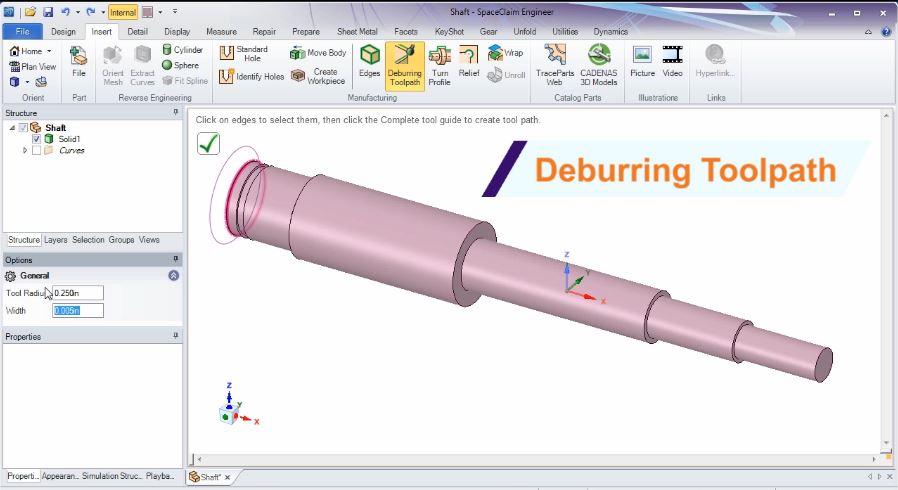Open CADENAS 3D Models catalog
This screenshot has height=490, width=898.
[598, 66]
